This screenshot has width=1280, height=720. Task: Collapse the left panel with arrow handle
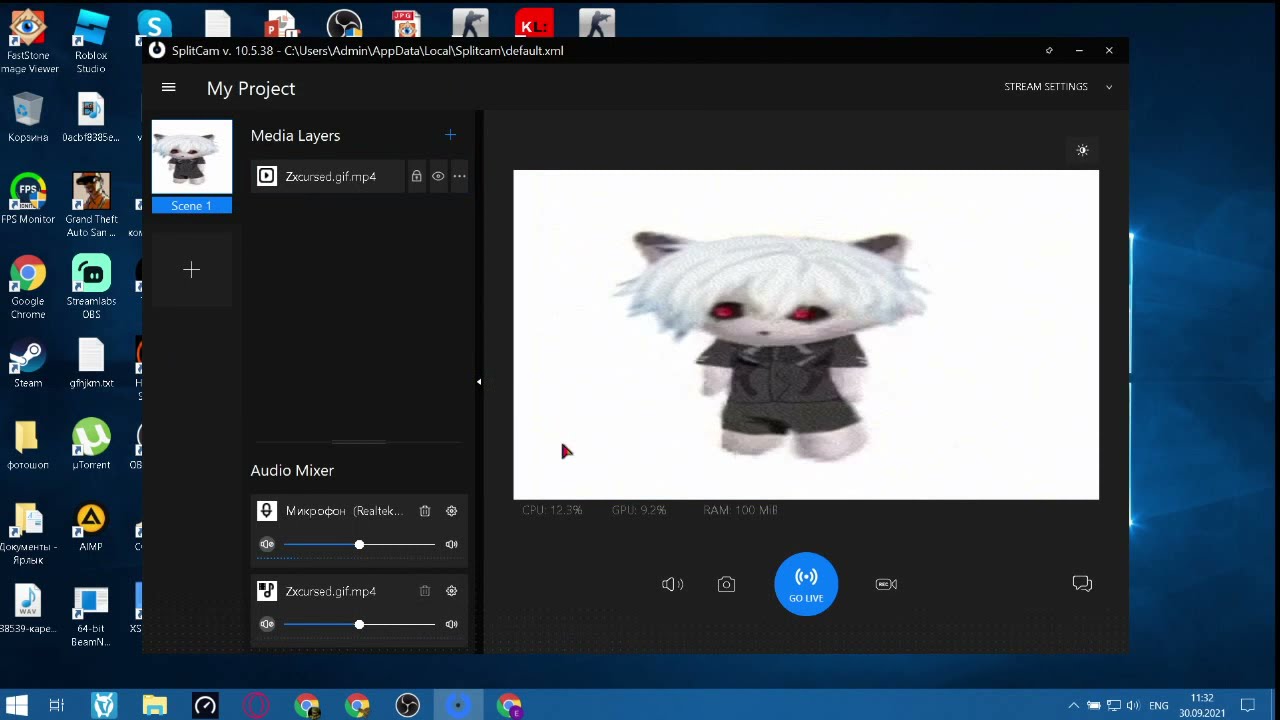tap(479, 381)
